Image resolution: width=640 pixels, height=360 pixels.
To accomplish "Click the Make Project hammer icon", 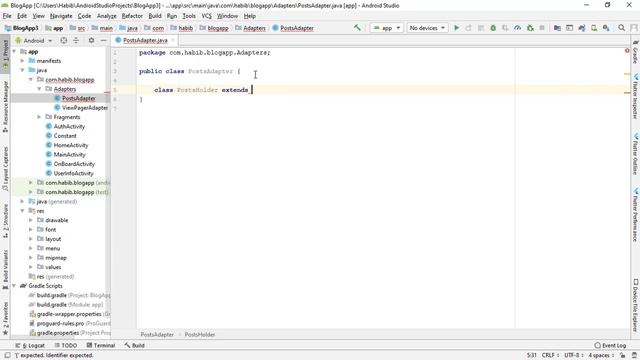I will pyautogui.click(x=357, y=28).
